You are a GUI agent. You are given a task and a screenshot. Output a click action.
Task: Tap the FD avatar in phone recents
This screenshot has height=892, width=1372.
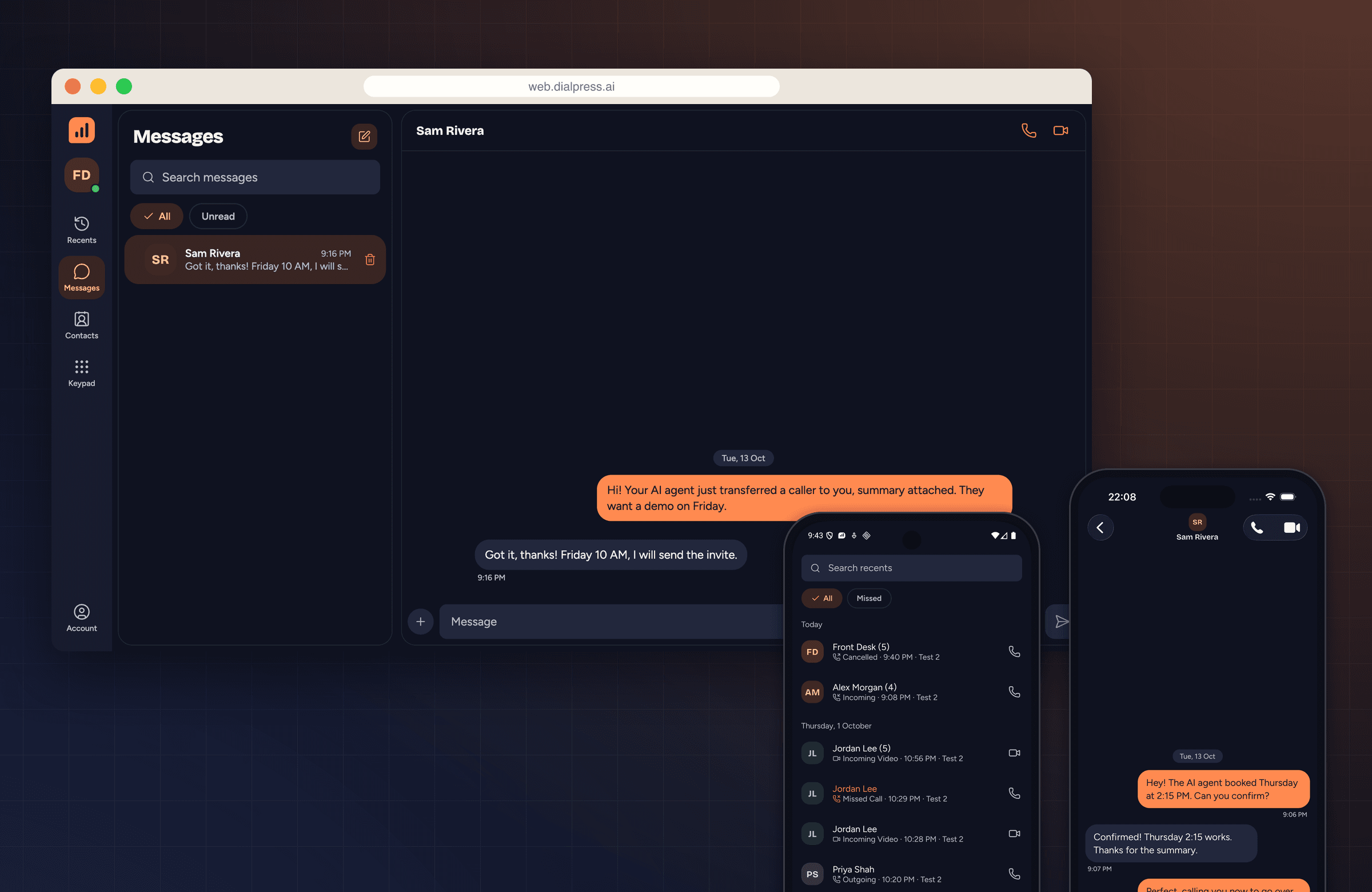pos(812,651)
